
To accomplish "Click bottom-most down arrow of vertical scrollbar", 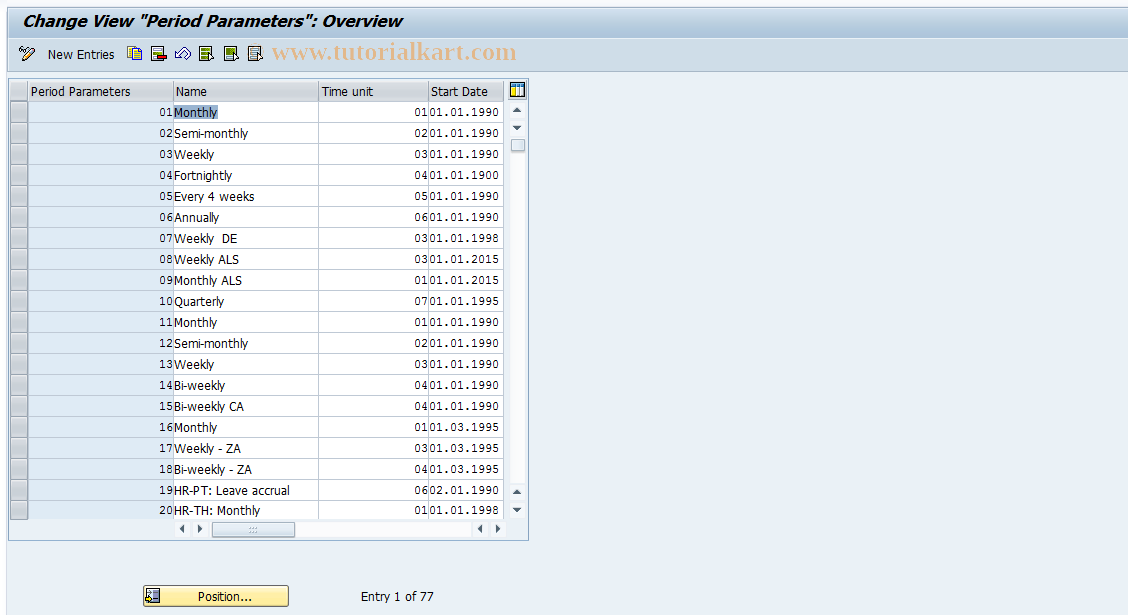I will point(517,510).
